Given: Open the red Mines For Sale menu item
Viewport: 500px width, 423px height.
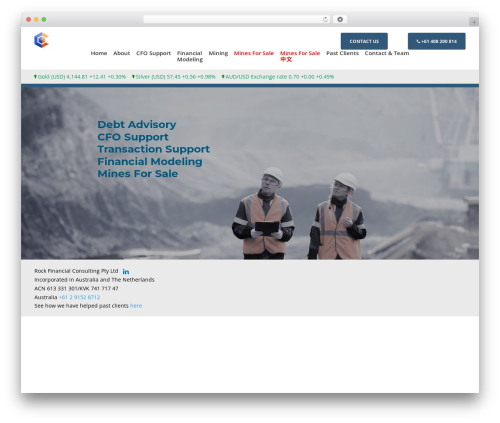Looking at the screenshot, I should (254, 53).
